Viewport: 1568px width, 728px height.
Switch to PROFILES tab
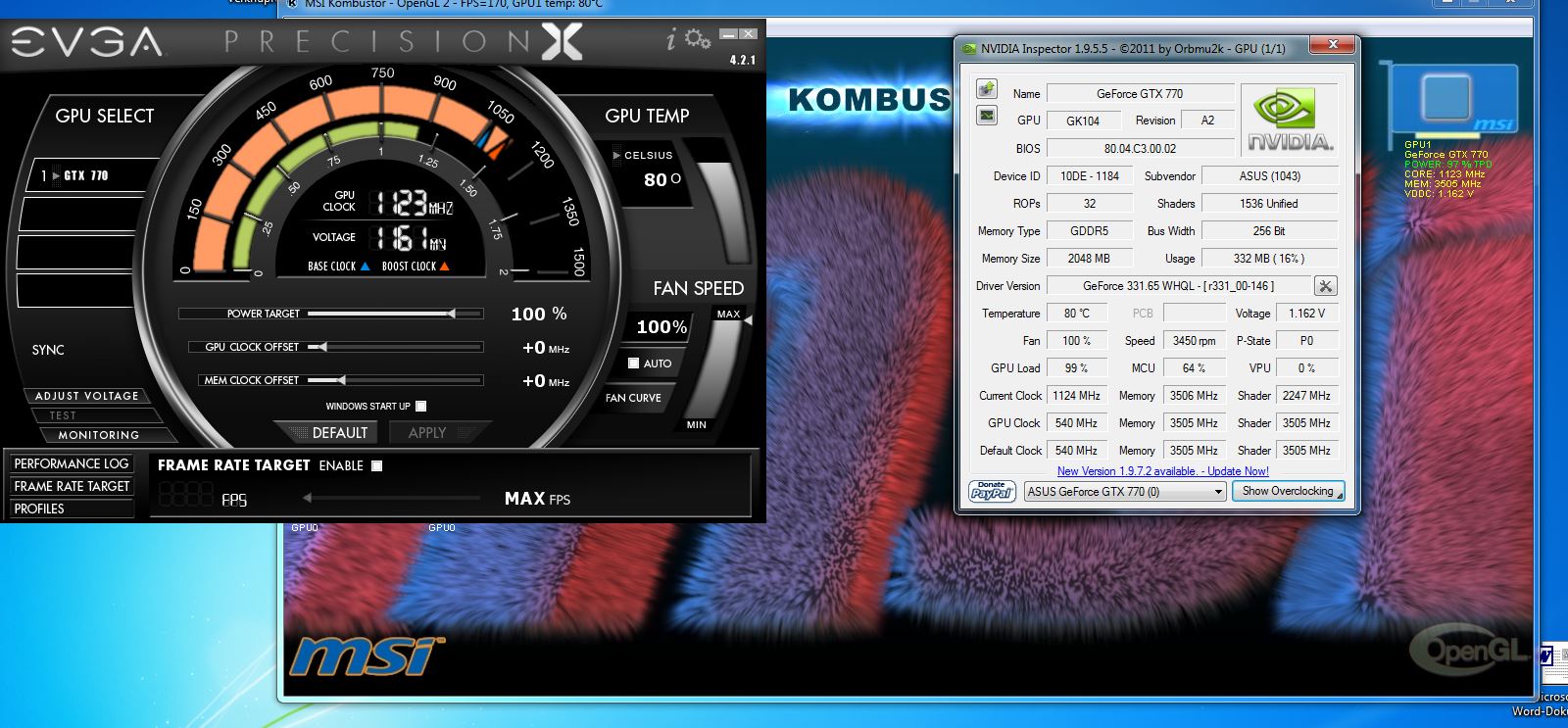tap(72, 509)
